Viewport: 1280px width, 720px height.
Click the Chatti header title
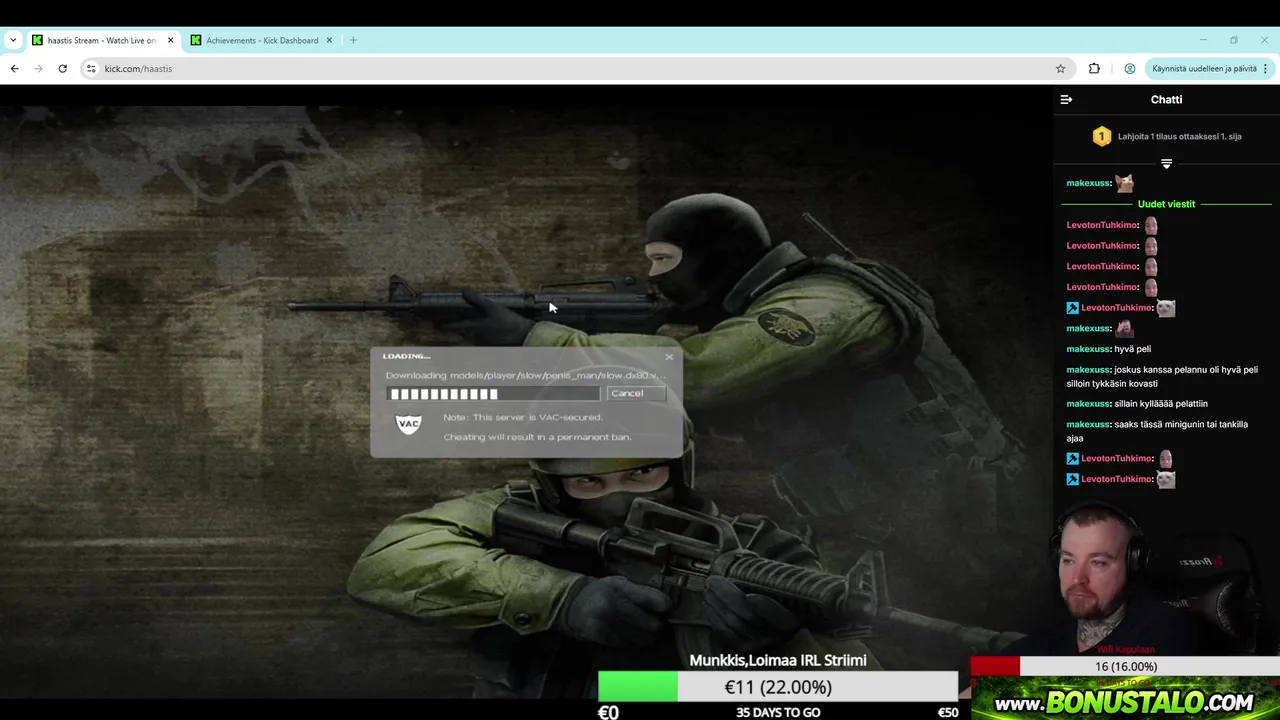[1166, 99]
